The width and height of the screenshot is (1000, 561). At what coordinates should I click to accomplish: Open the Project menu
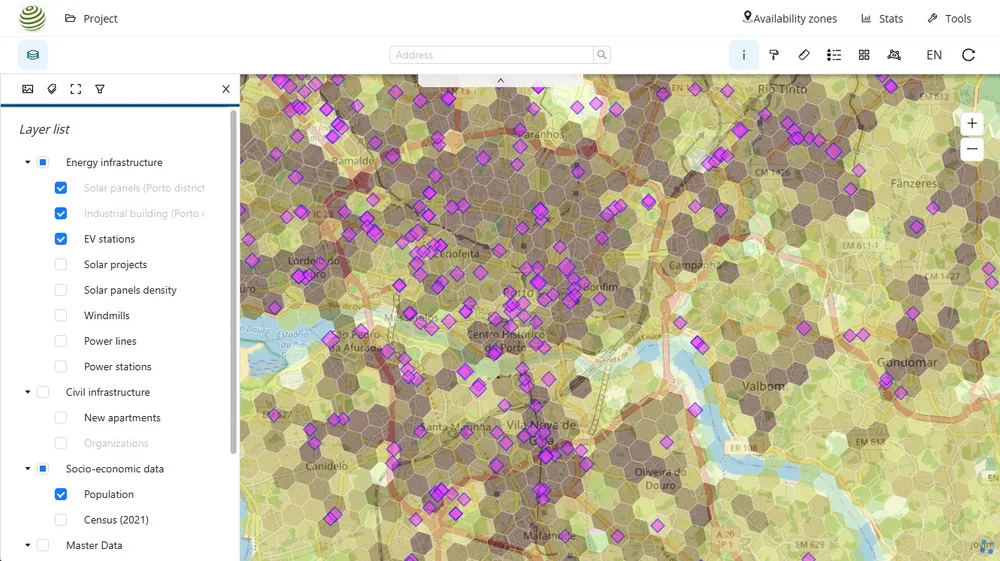point(91,18)
